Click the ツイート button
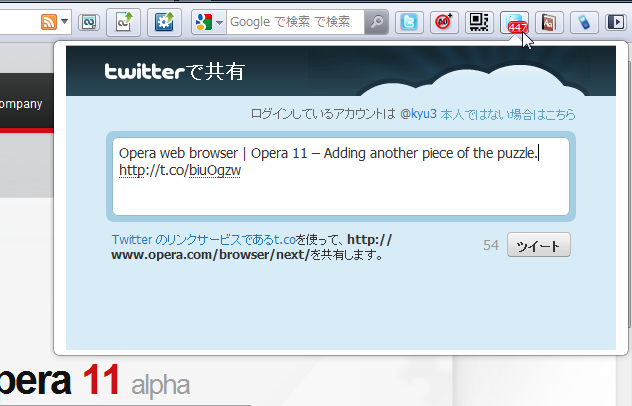 538,245
